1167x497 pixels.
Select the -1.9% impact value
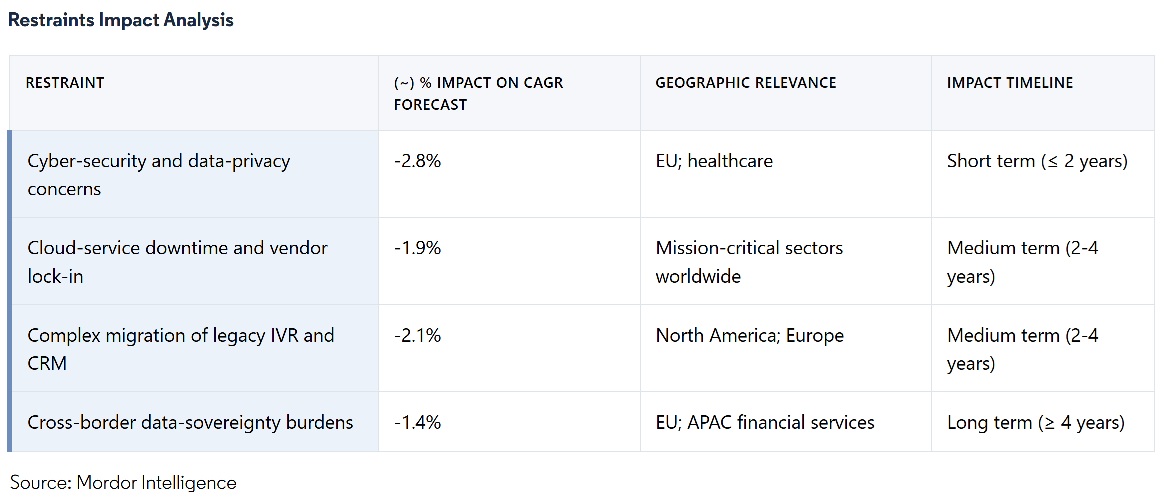click(x=416, y=248)
